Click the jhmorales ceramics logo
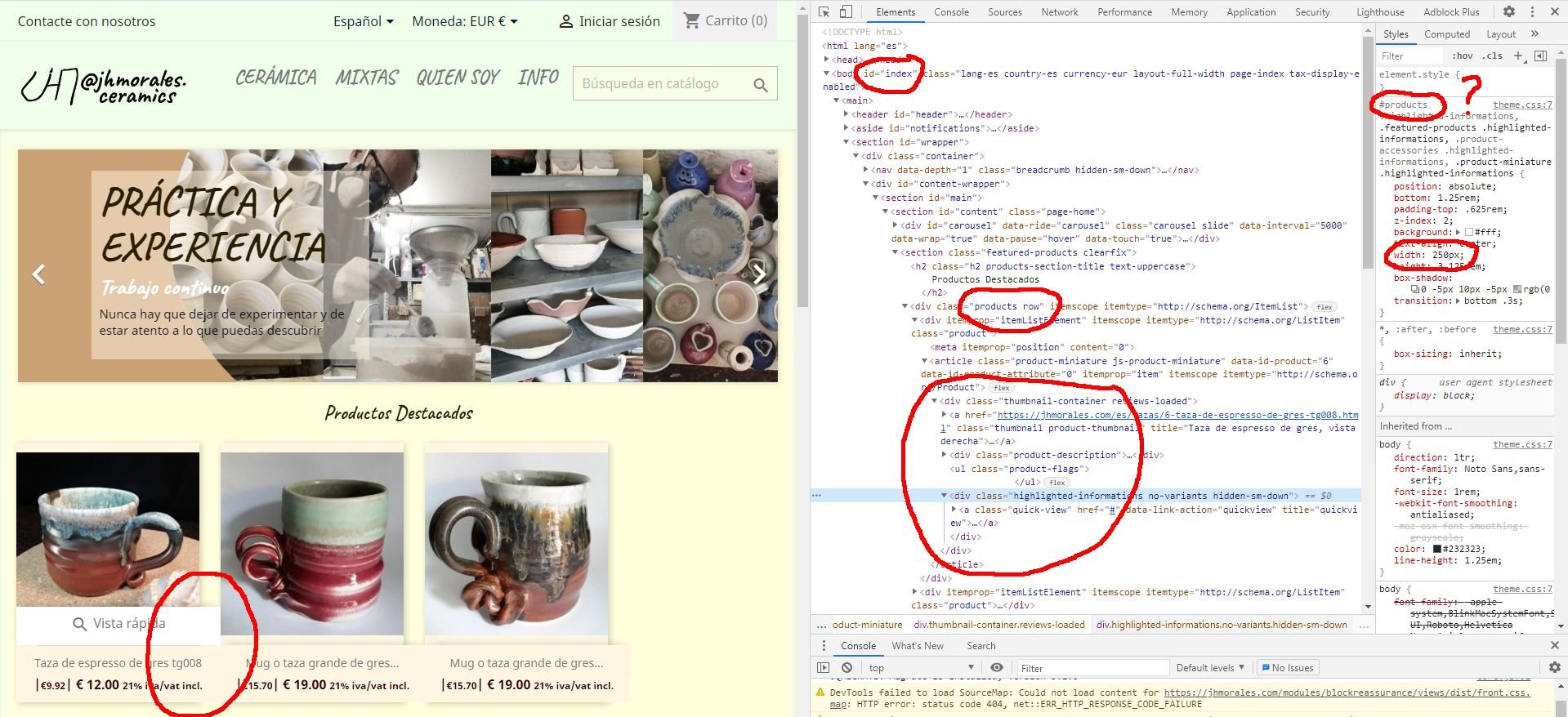The width and height of the screenshot is (1568, 717). tap(103, 85)
